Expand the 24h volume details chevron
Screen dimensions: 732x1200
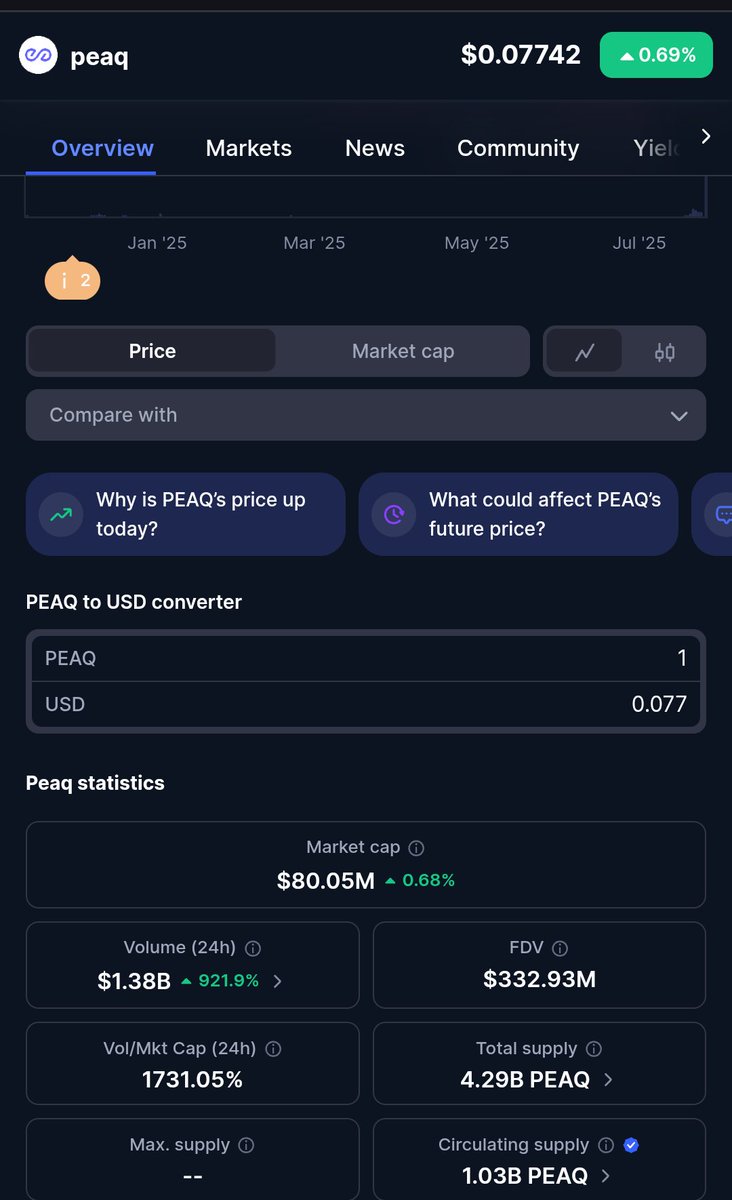tap(277, 981)
